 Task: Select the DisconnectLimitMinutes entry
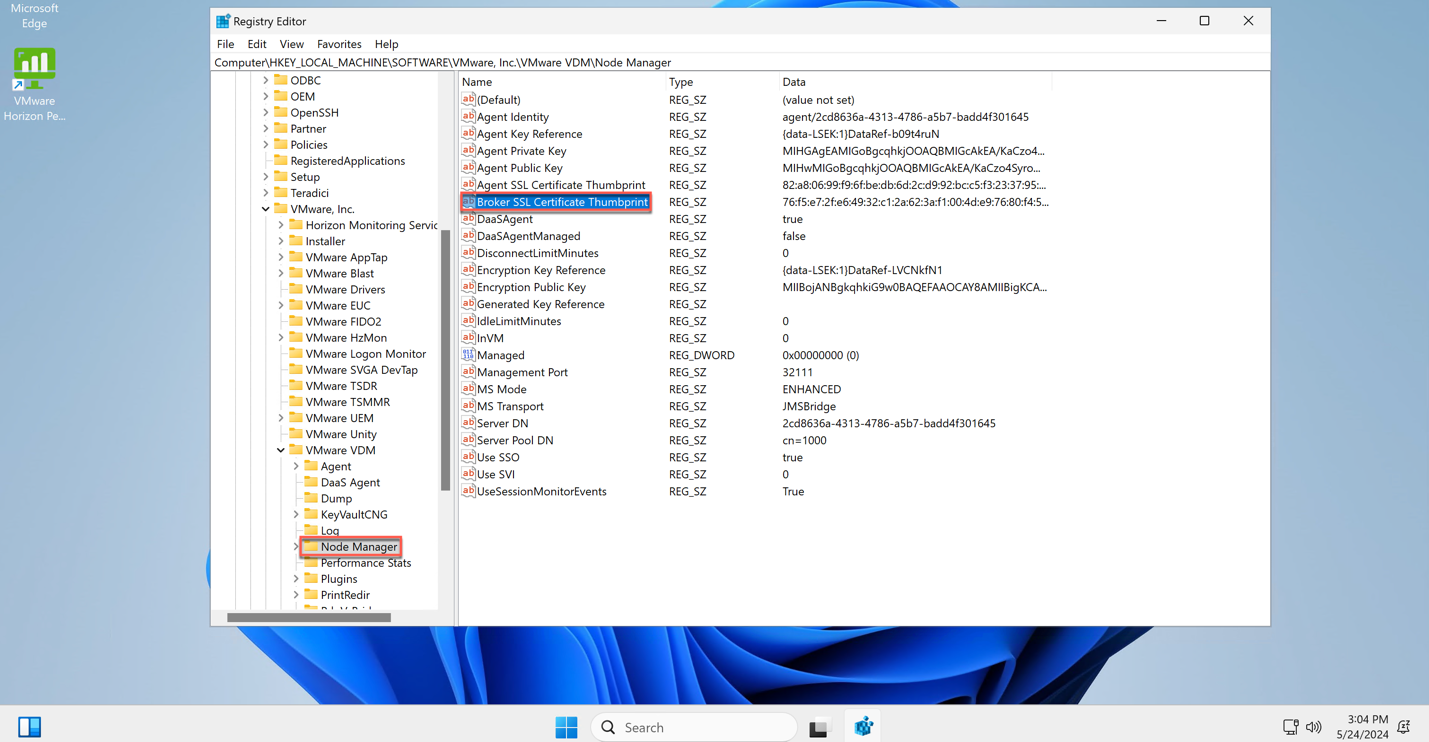(x=537, y=253)
